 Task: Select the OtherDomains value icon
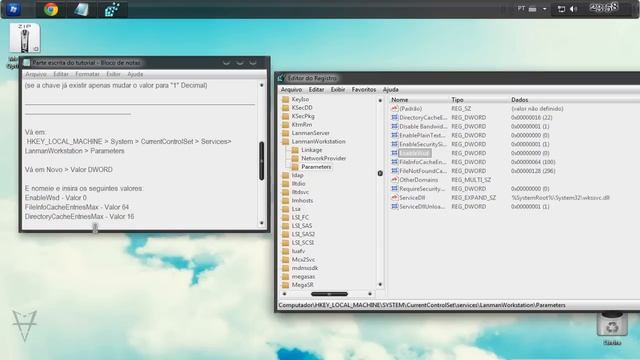(x=395, y=180)
